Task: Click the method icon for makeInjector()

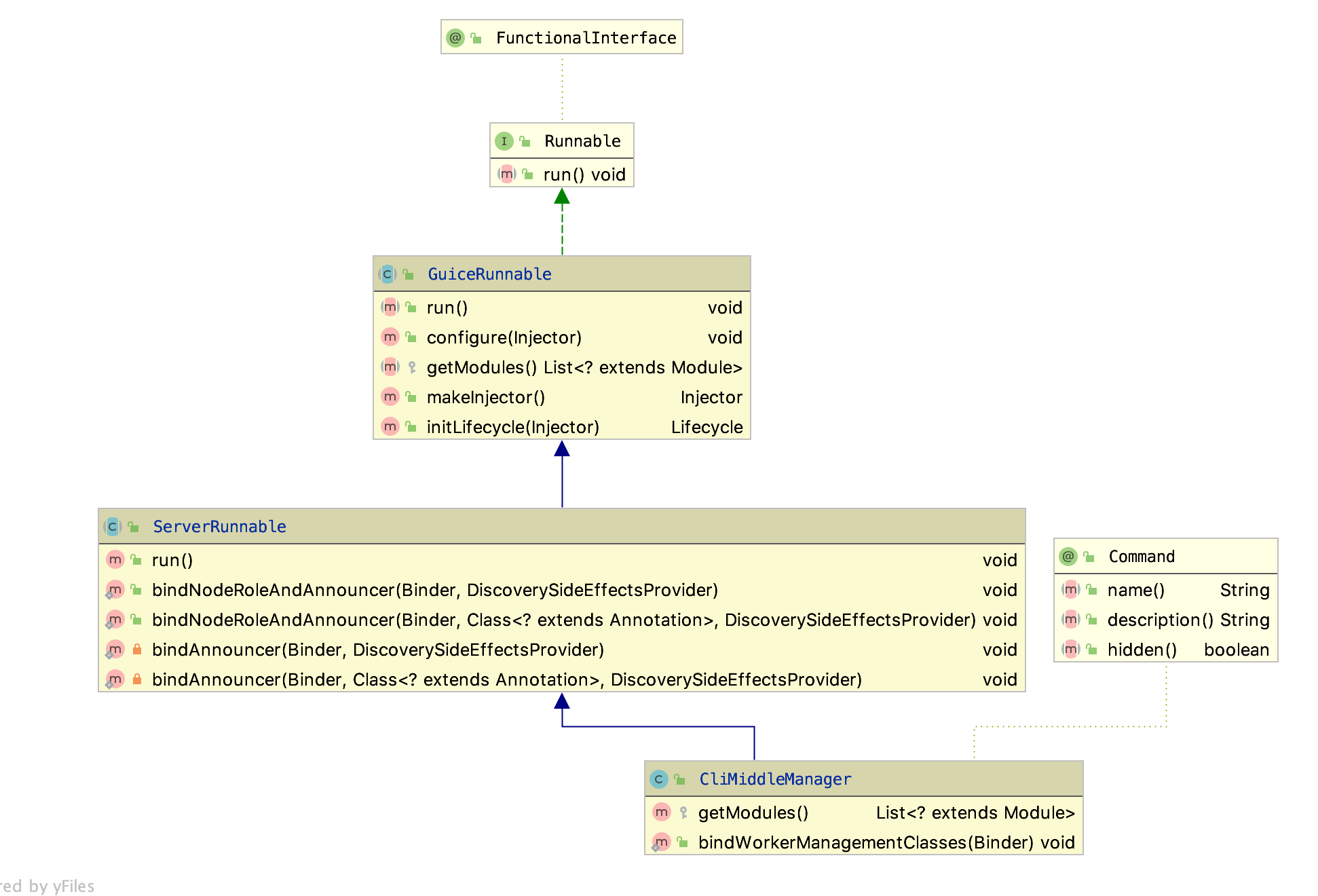Action: click(390, 397)
